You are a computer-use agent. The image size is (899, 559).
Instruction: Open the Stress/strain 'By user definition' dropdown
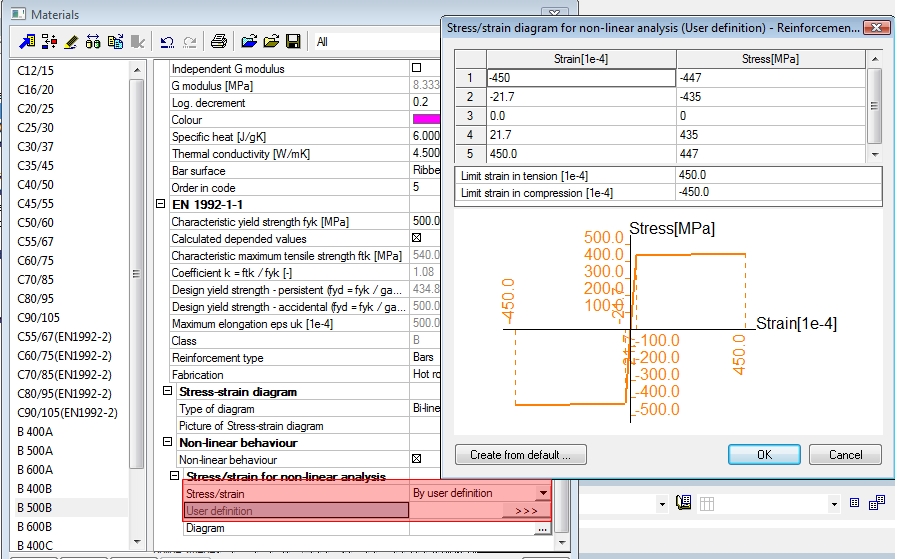[x=543, y=493]
